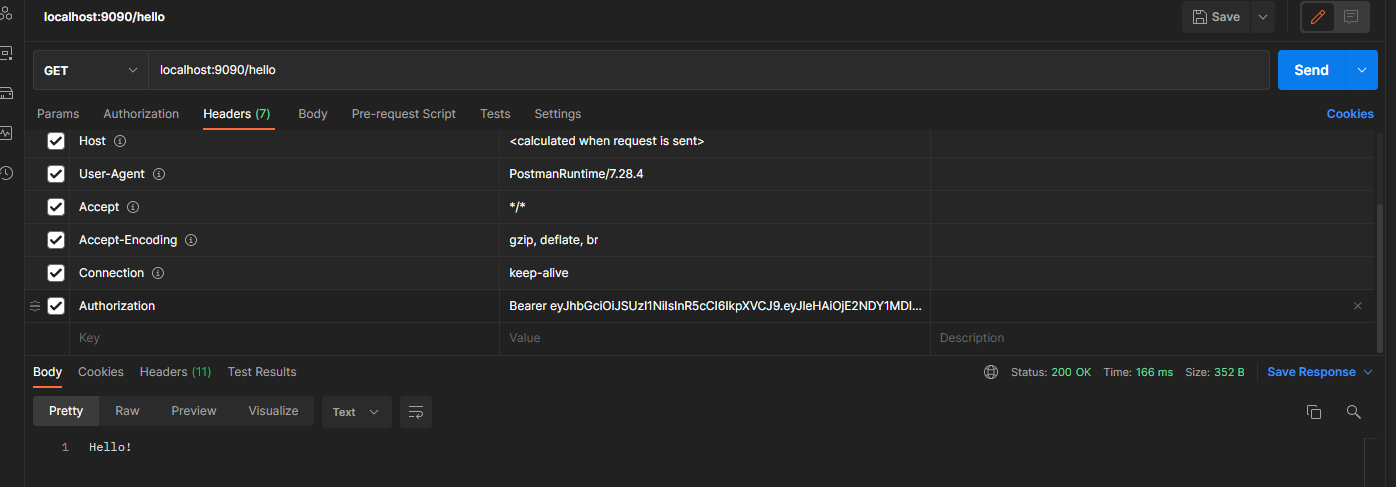
Task: Click the info icon next to Accept
Action: pyautogui.click(x=133, y=207)
